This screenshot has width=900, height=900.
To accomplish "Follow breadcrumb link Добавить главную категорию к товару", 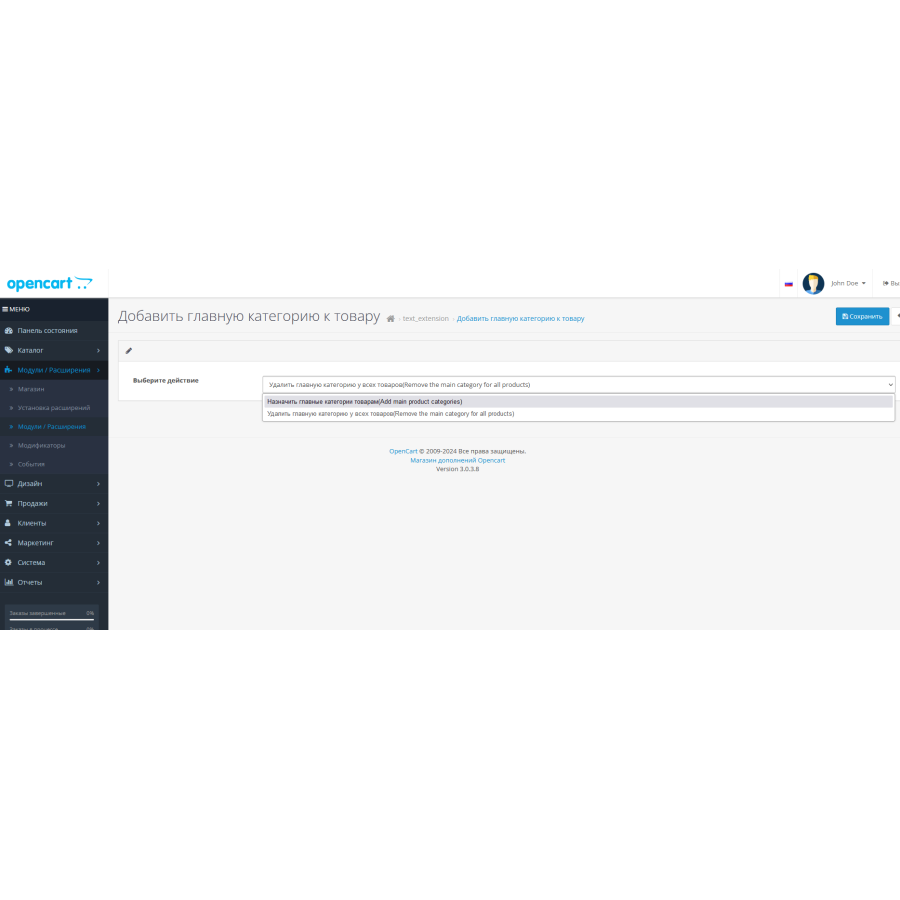I will (x=520, y=319).
